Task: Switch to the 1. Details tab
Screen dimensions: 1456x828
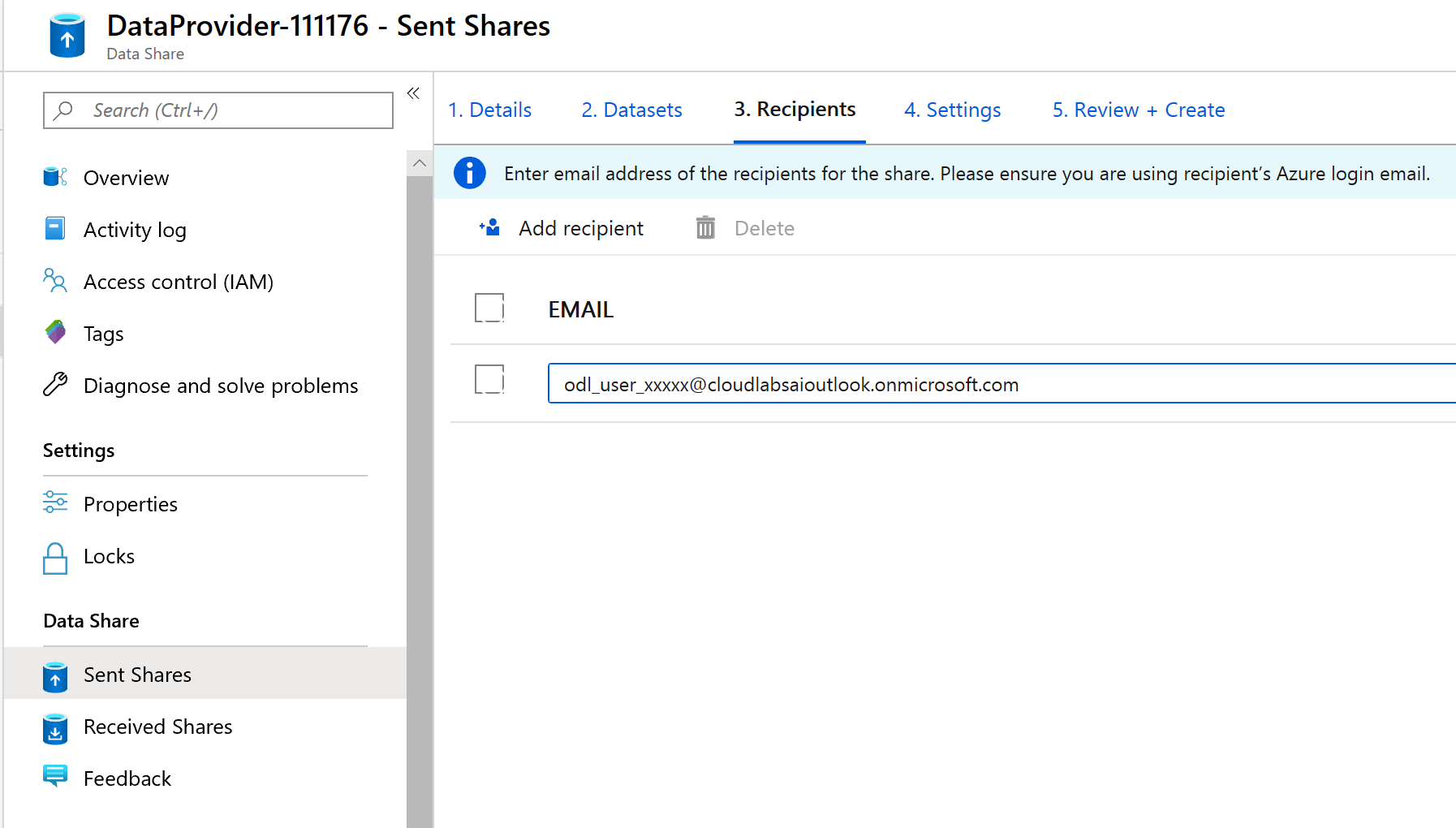Action: tap(490, 110)
